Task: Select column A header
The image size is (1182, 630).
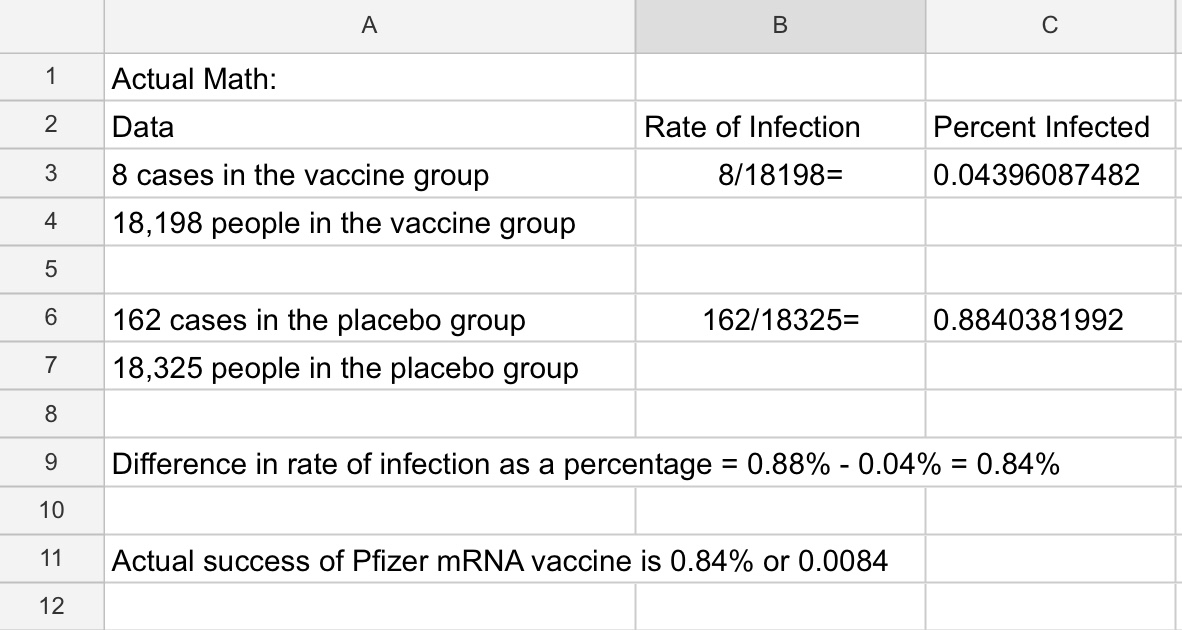Action: pyautogui.click(x=369, y=27)
